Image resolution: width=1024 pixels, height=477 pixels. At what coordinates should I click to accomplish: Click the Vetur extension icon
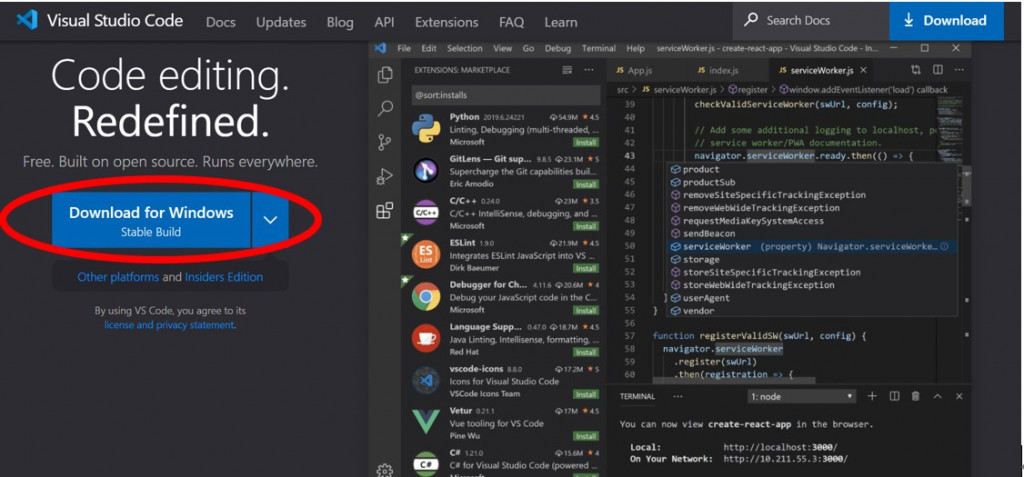tap(426, 422)
